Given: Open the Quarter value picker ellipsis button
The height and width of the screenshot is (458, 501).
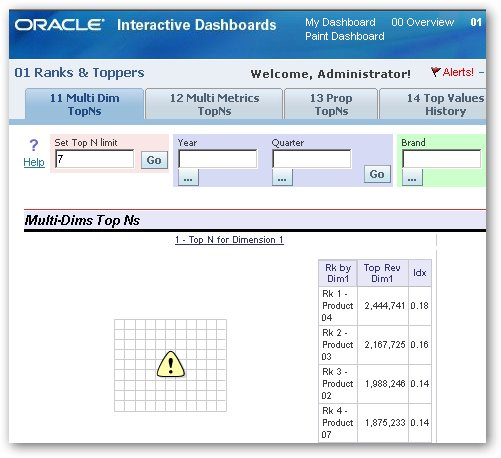Looking at the screenshot, I should click(x=282, y=178).
